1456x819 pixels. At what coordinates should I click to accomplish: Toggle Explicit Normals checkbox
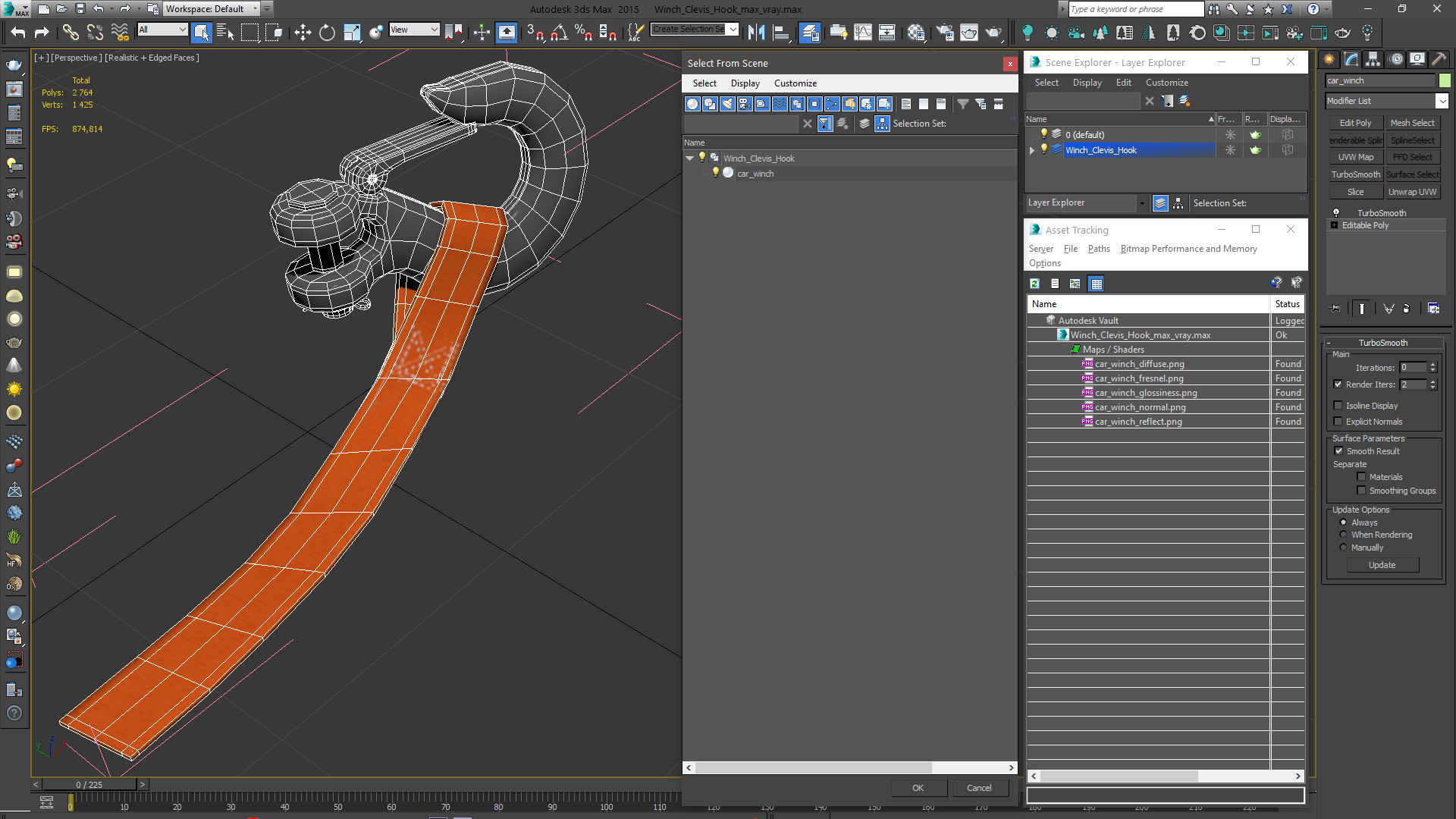pos(1338,422)
